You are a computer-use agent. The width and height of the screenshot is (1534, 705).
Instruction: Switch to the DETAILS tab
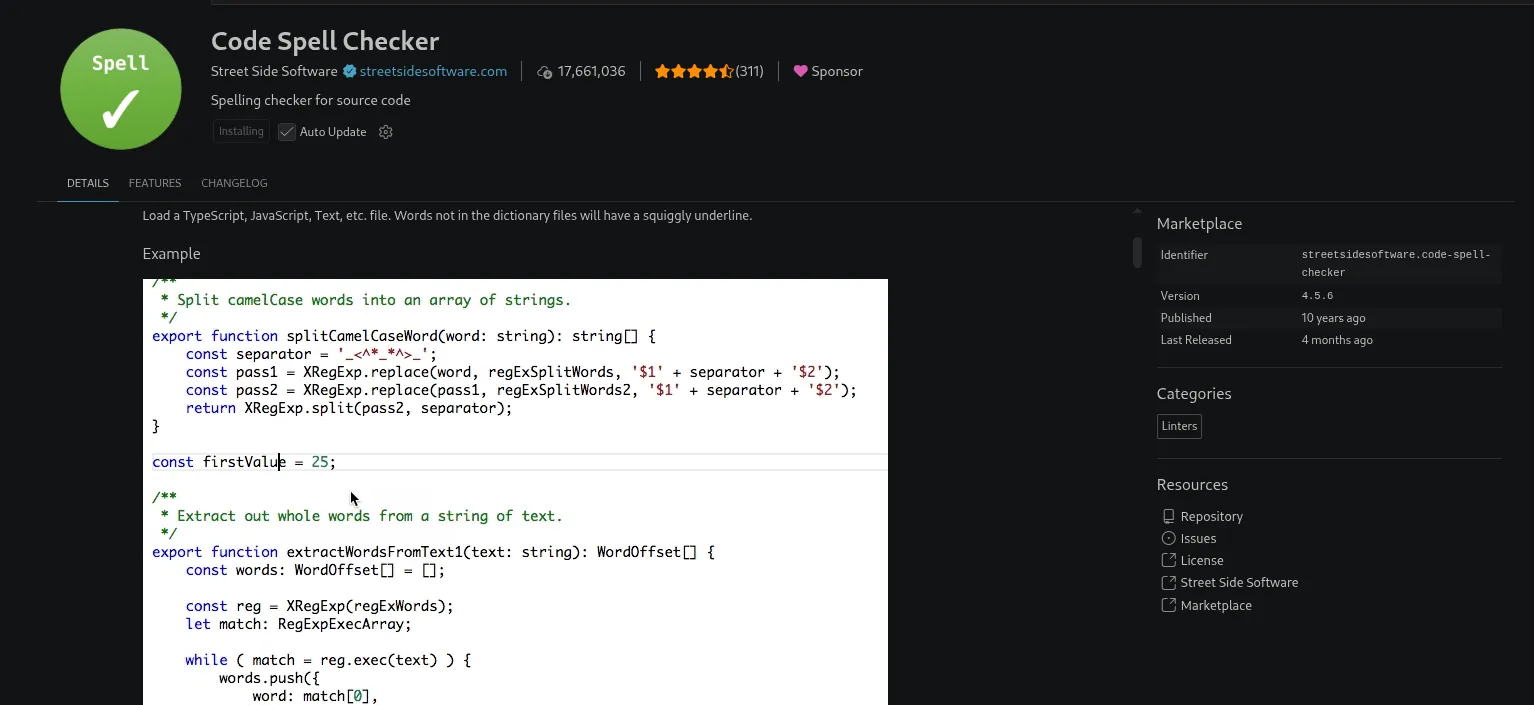[88, 183]
